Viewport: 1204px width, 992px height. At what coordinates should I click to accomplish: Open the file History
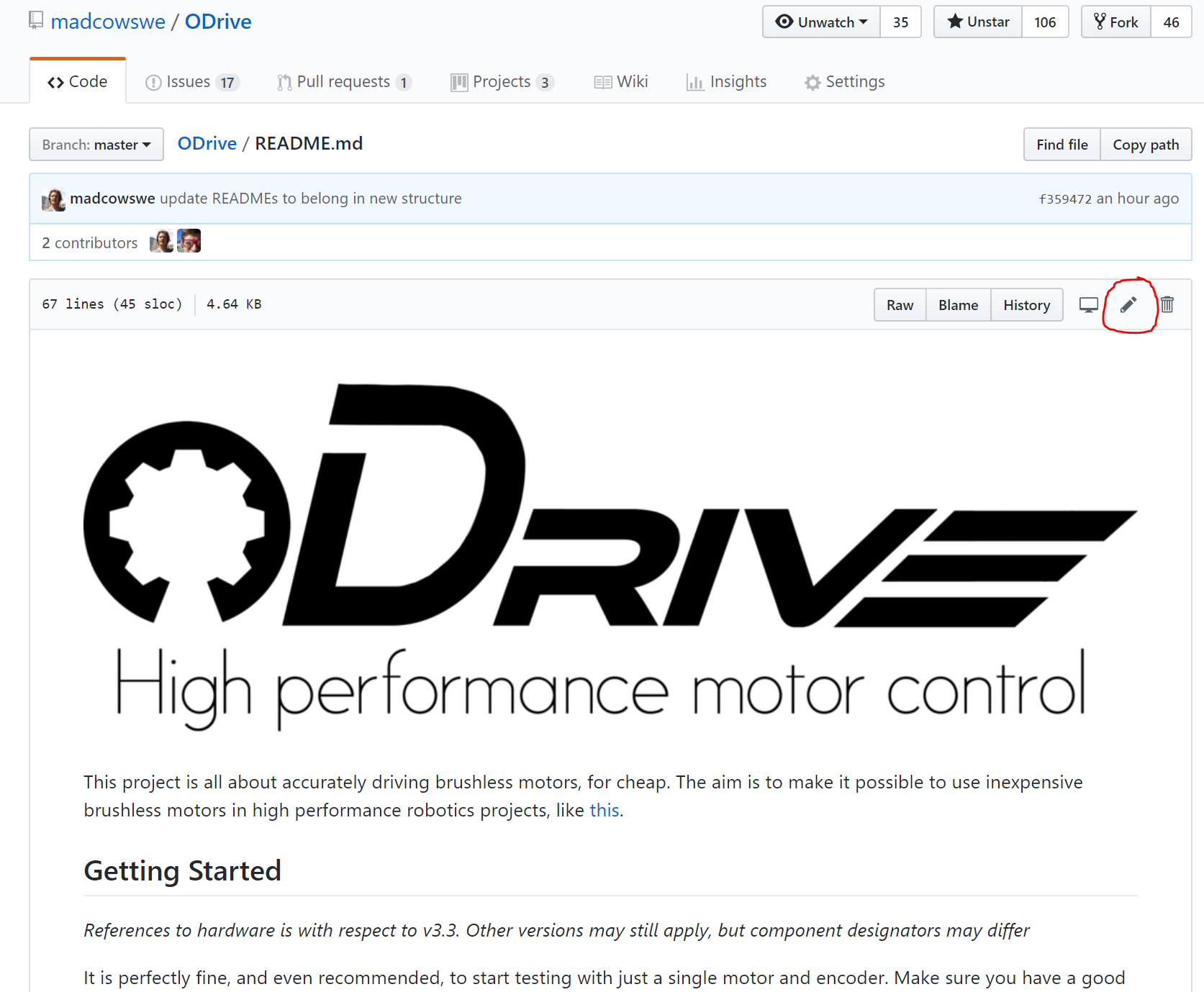[x=1027, y=305]
